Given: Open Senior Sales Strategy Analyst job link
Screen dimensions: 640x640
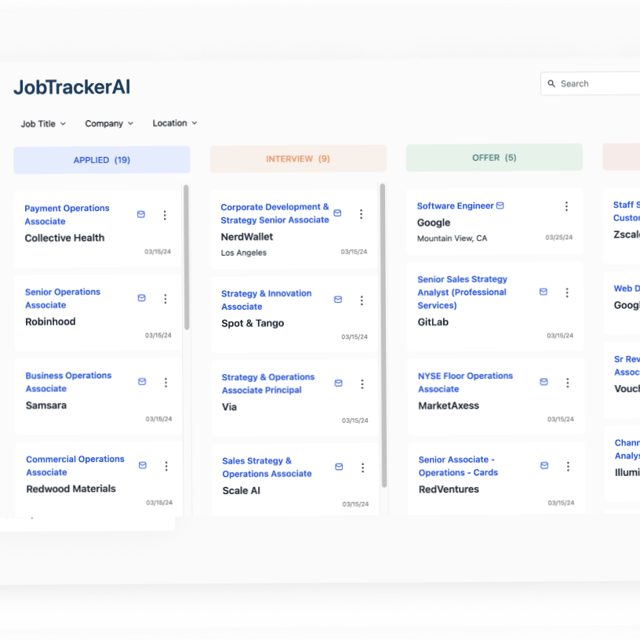Looking at the screenshot, I should point(462,292).
